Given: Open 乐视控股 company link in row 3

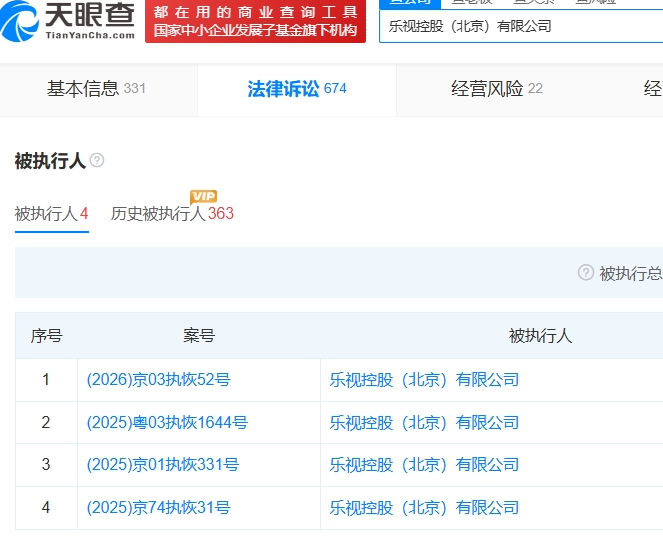Looking at the screenshot, I should pyautogui.click(x=424, y=465).
